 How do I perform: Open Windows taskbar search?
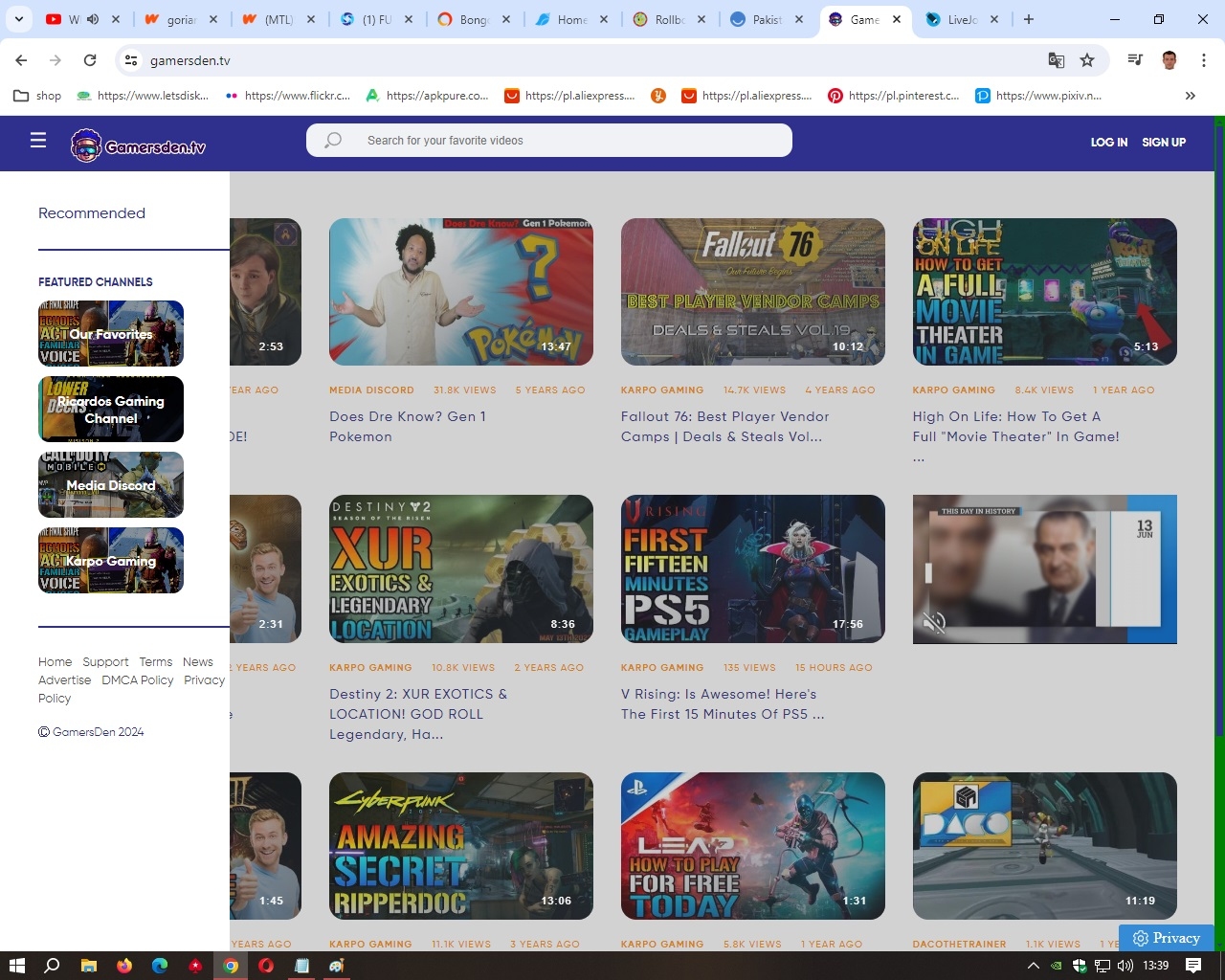tap(53, 966)
